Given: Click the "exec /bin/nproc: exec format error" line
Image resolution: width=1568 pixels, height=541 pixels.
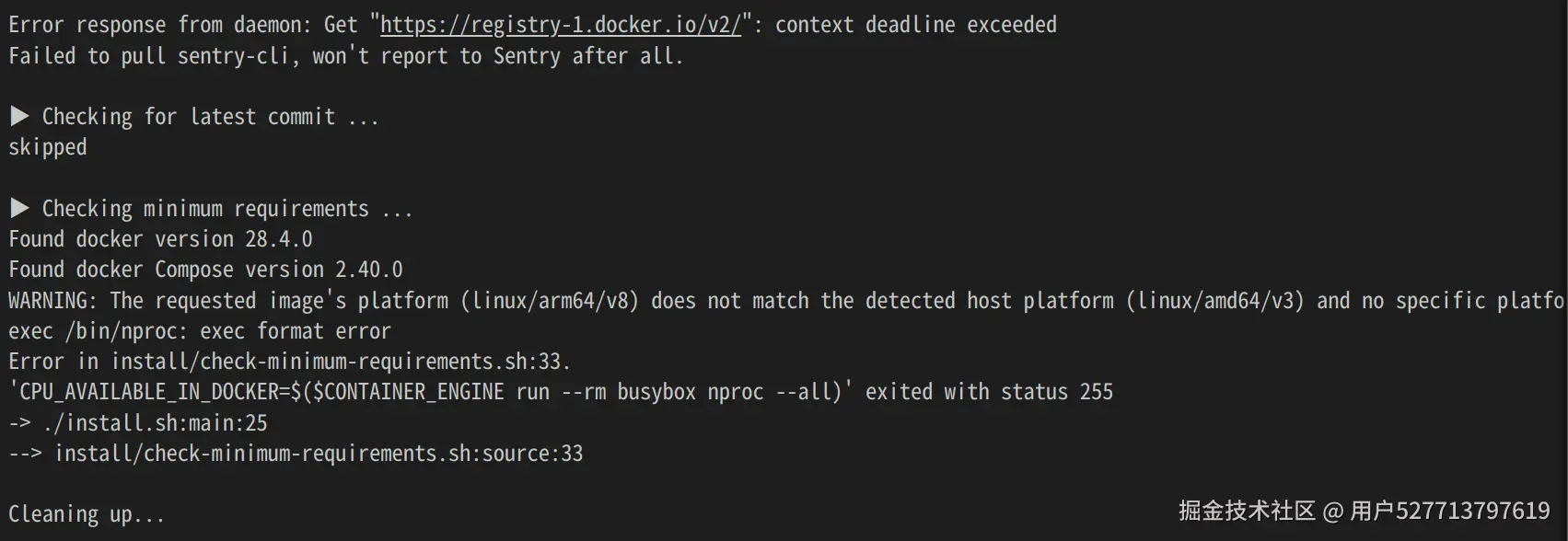Looking at the screenshot, I should pos(200,331).
